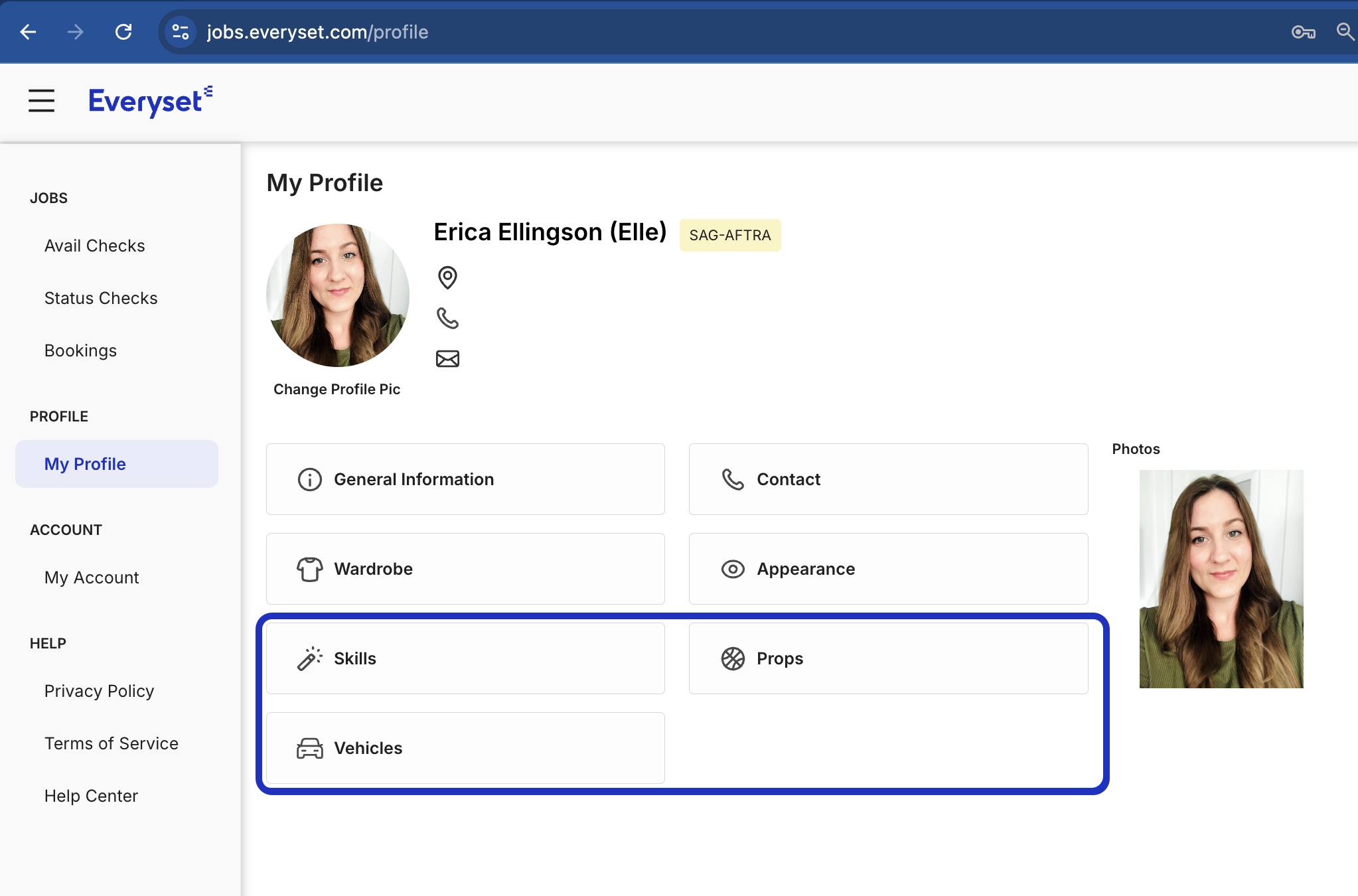Click the info icon on General Information
Image resolution: width=1358 pixels, height=896 pixels.
point(309,479)
